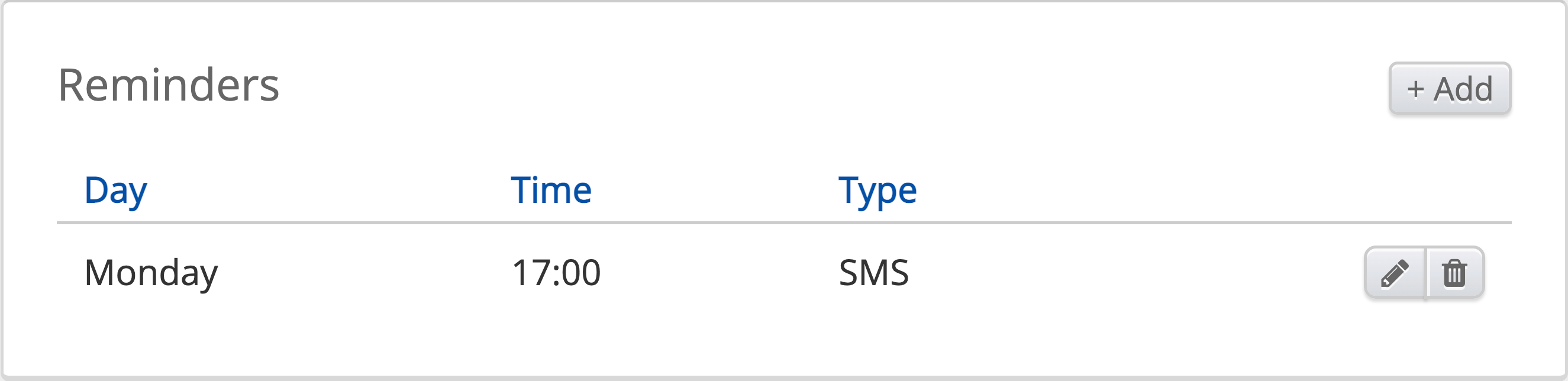Select the Monday reminder's day text
The image size is (1568, 381).
(x=150, y=273)
